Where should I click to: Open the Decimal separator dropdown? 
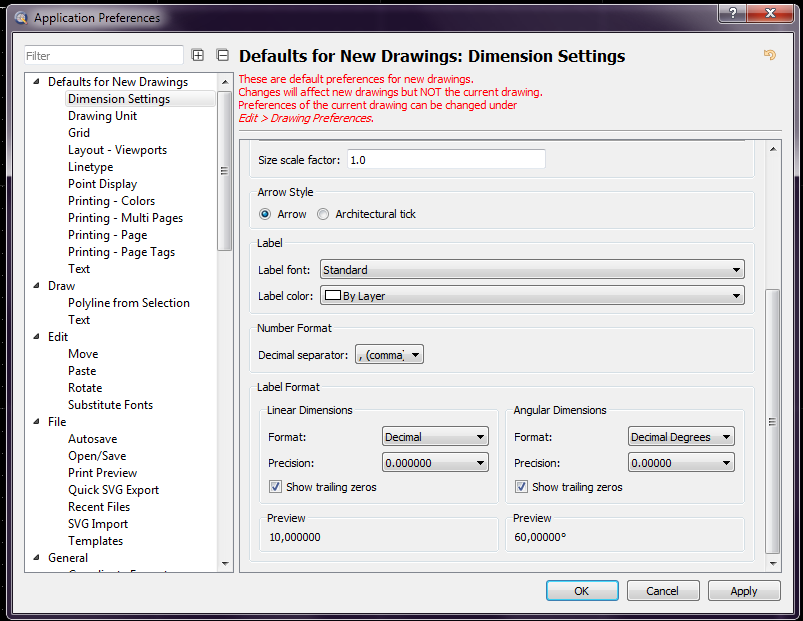pyautogui.click(x=389, y=355)
